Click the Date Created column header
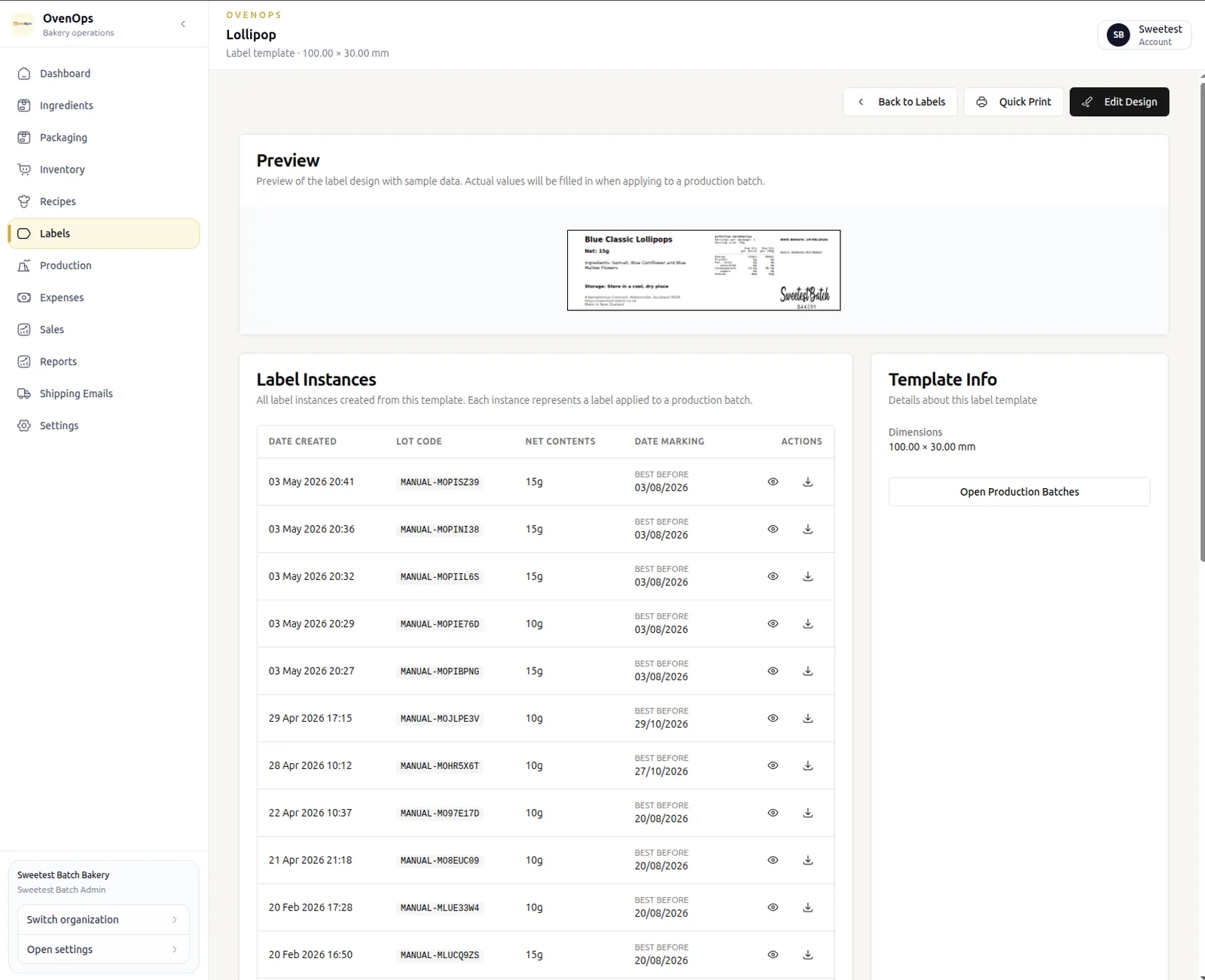The width and height of the screenshot is (1205, 980). click(x=303, y=441)
